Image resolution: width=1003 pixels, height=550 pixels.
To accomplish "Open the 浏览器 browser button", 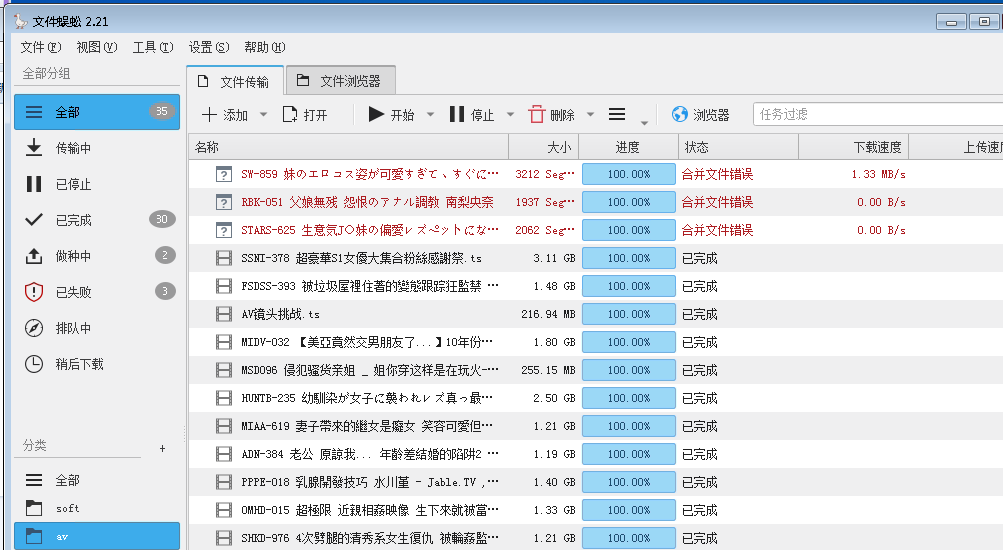I will click(x=700, y=114).
